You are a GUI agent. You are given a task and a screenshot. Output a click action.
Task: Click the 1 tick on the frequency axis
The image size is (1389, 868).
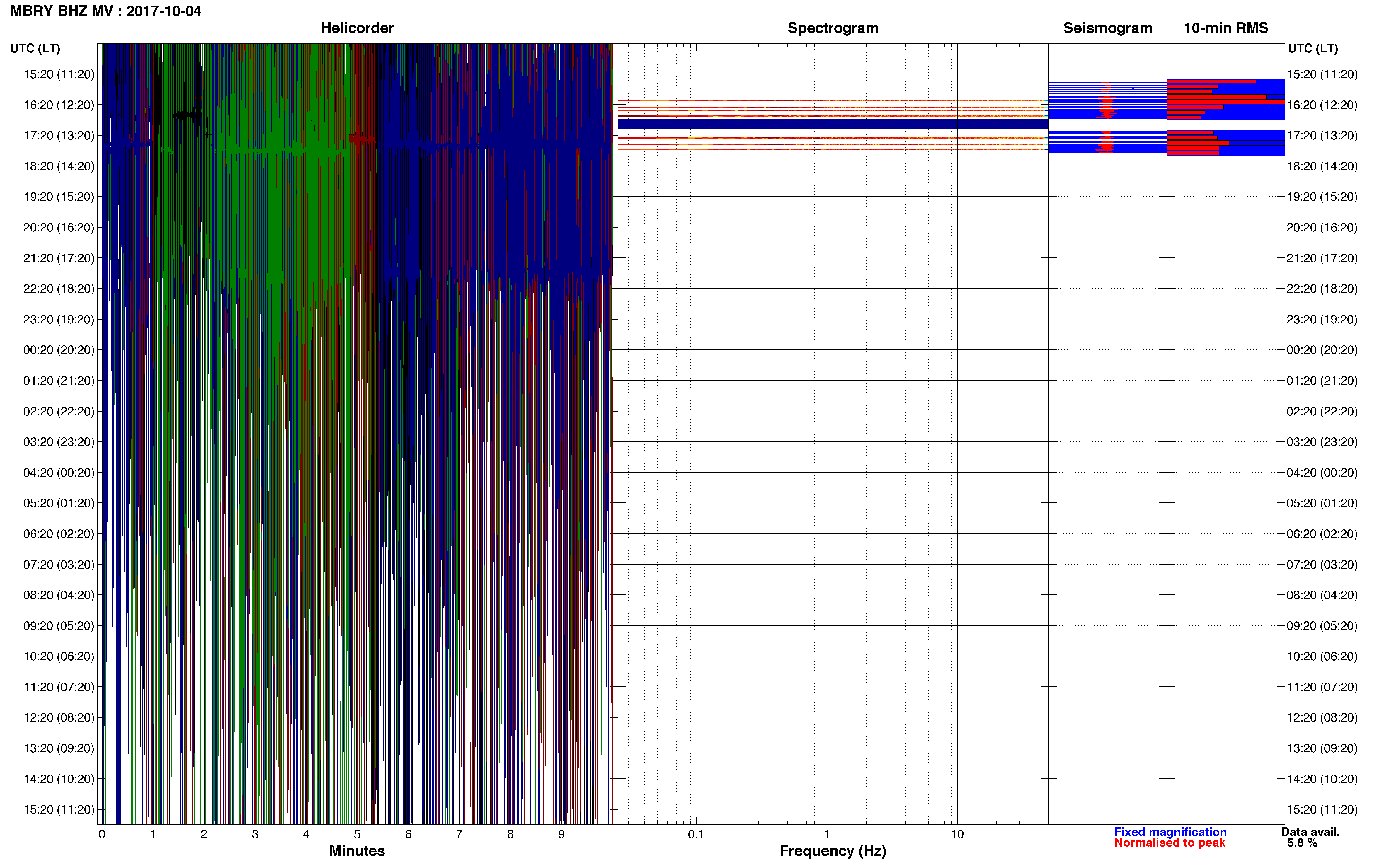[x=826, y=835]
